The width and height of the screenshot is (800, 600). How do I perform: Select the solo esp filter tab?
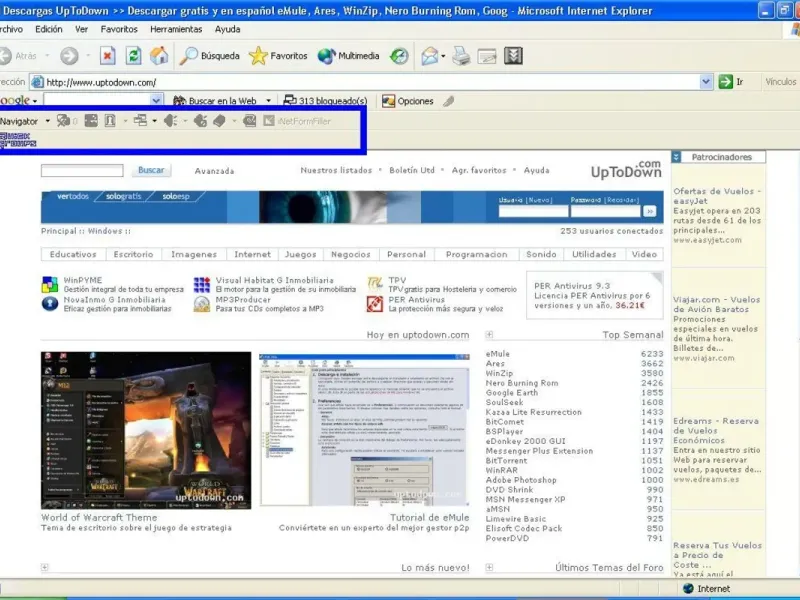tap(176, 196)
